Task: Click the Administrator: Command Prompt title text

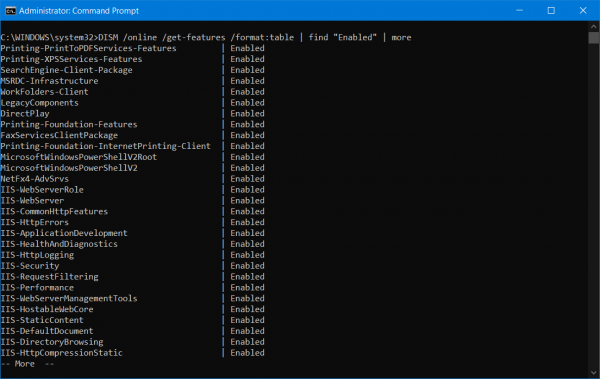Action: [79, 11]
